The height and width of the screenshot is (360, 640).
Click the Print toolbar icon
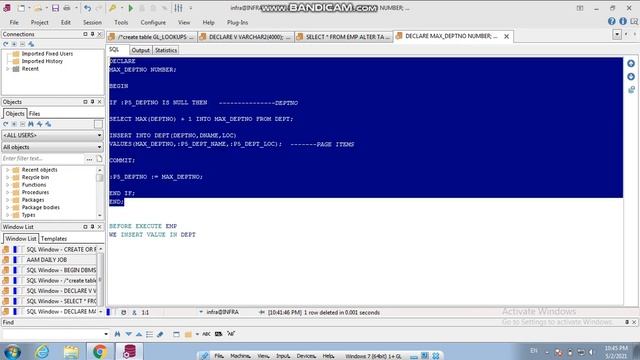point(67,8)
